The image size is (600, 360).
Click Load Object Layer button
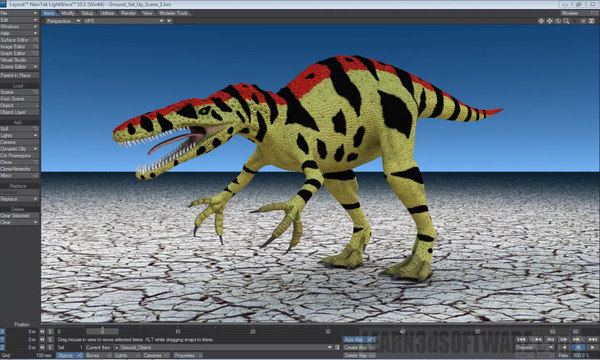tap(19, 112)
